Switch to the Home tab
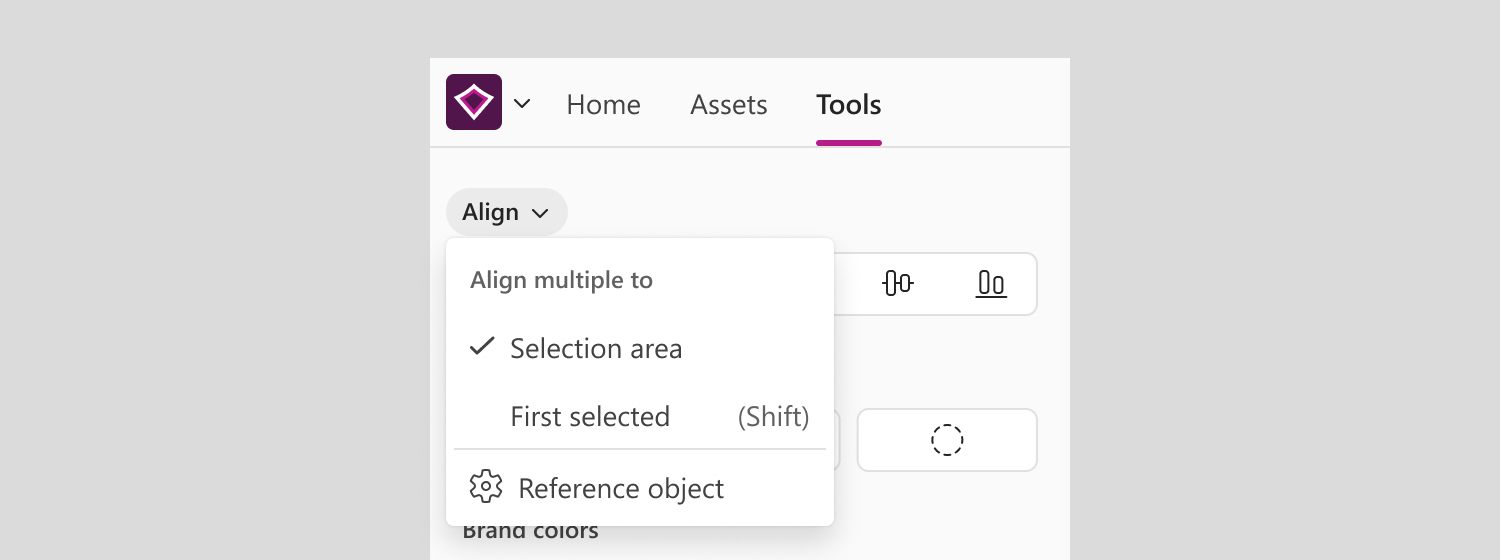Viewport: 1500px width, 560px height. pos(604,104)
